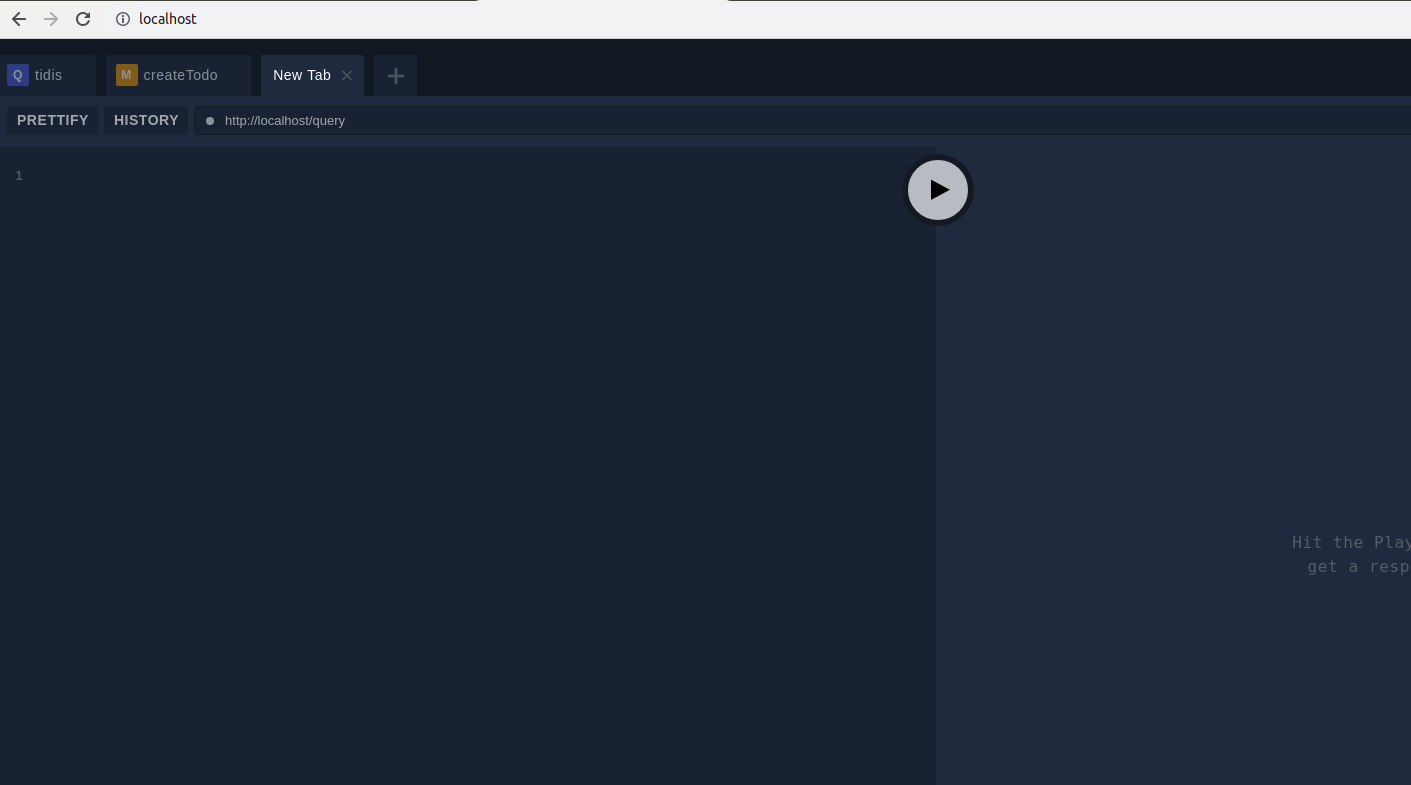The width and height of the screenshot is (1411, 785).
Task: Open site information via the info icon
Action: (121, 18)
